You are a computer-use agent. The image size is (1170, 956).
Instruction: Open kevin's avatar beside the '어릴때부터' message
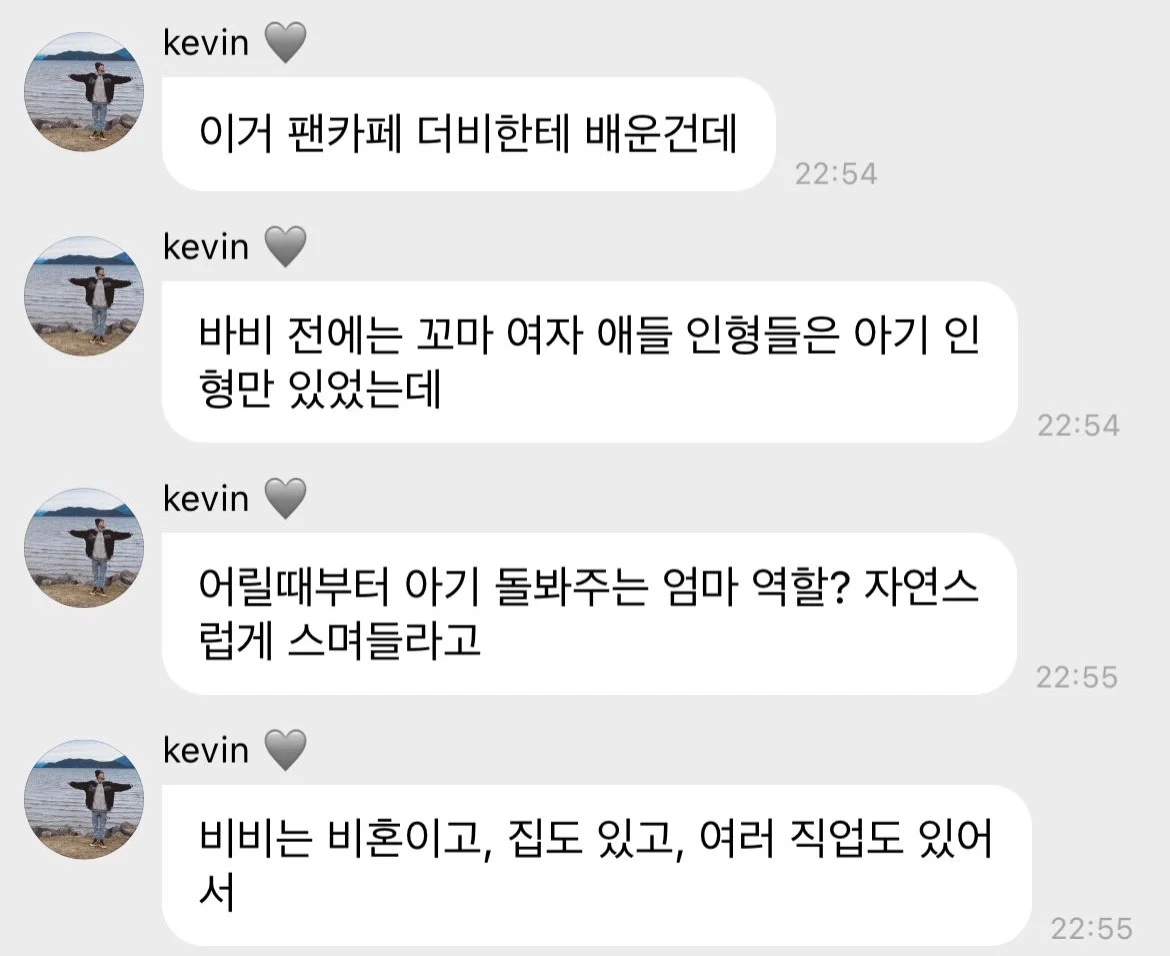[84, 549]
